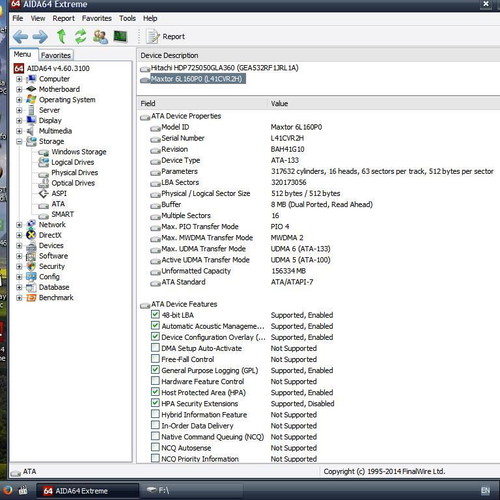The height and width of the screenshot is (500, 500).
Task: Click the Report document icon
Action: [x=153, y=36]
